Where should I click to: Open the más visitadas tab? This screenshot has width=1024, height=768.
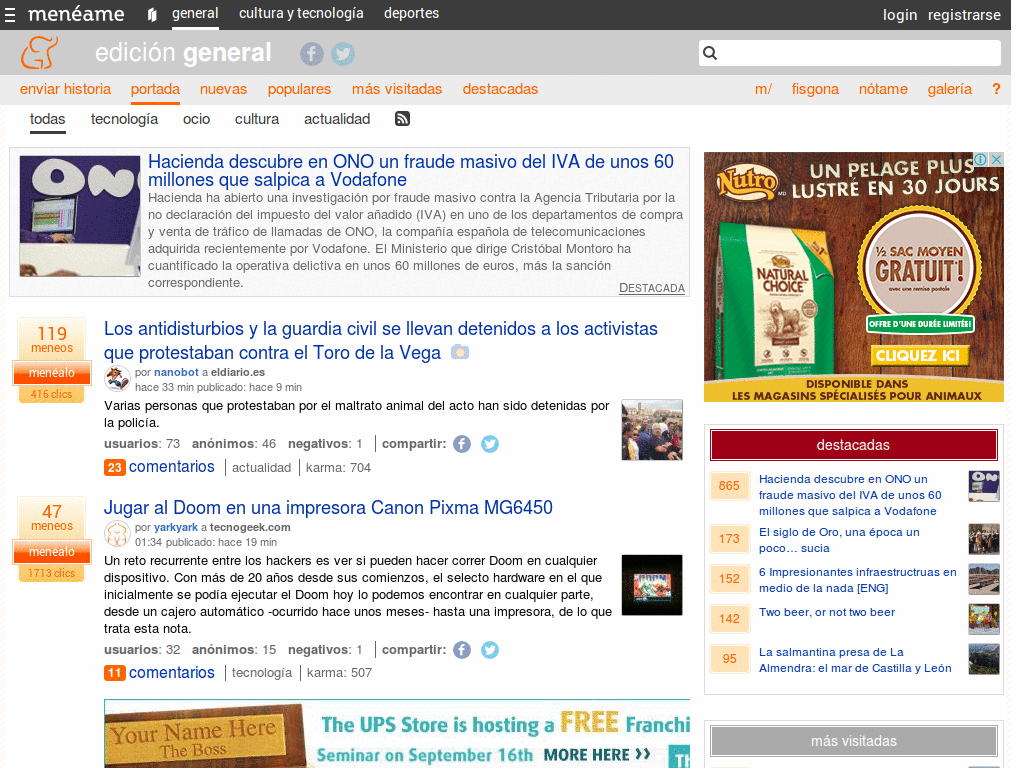click(x=397, y=89)
